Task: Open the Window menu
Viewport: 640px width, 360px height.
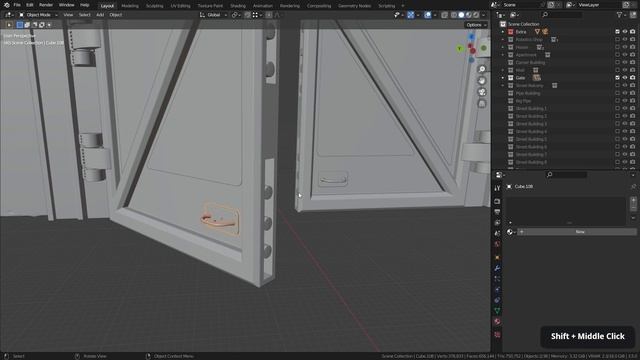Action: [67, 5]
